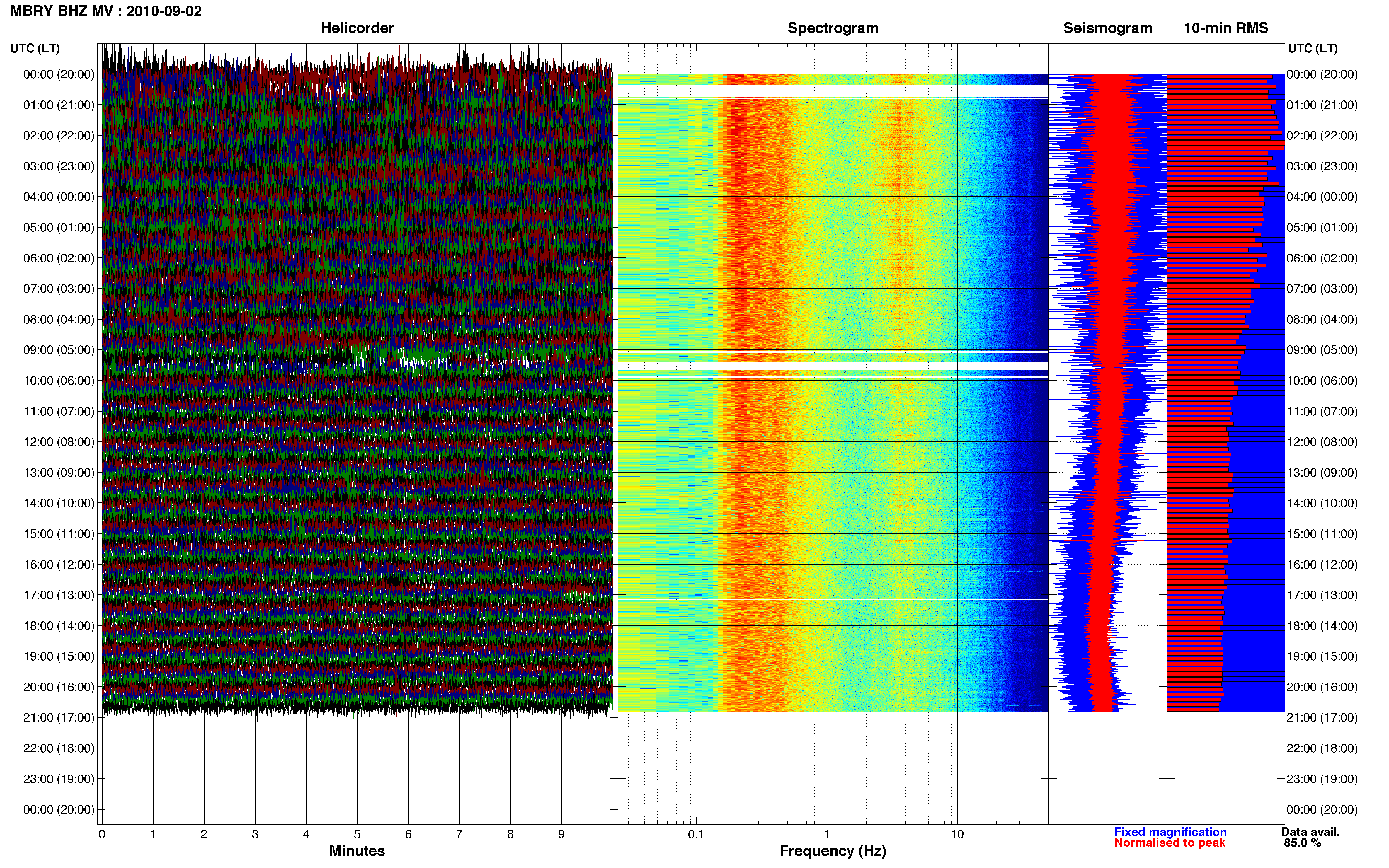Click left time label 08:00 (04:00)

pyautogui.click(x=59, y=319)
